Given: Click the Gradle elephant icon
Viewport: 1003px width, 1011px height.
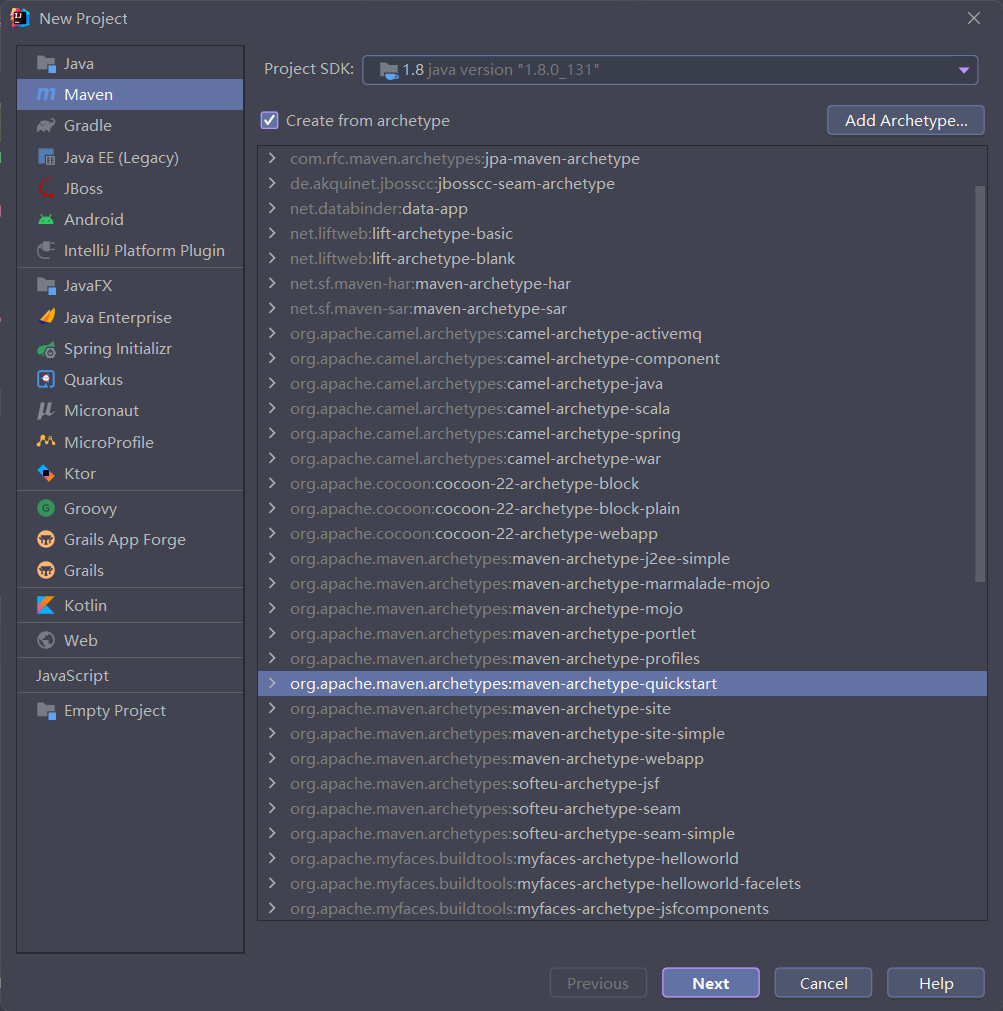Looking at the screenshot, I should click(x=46, y=125).
